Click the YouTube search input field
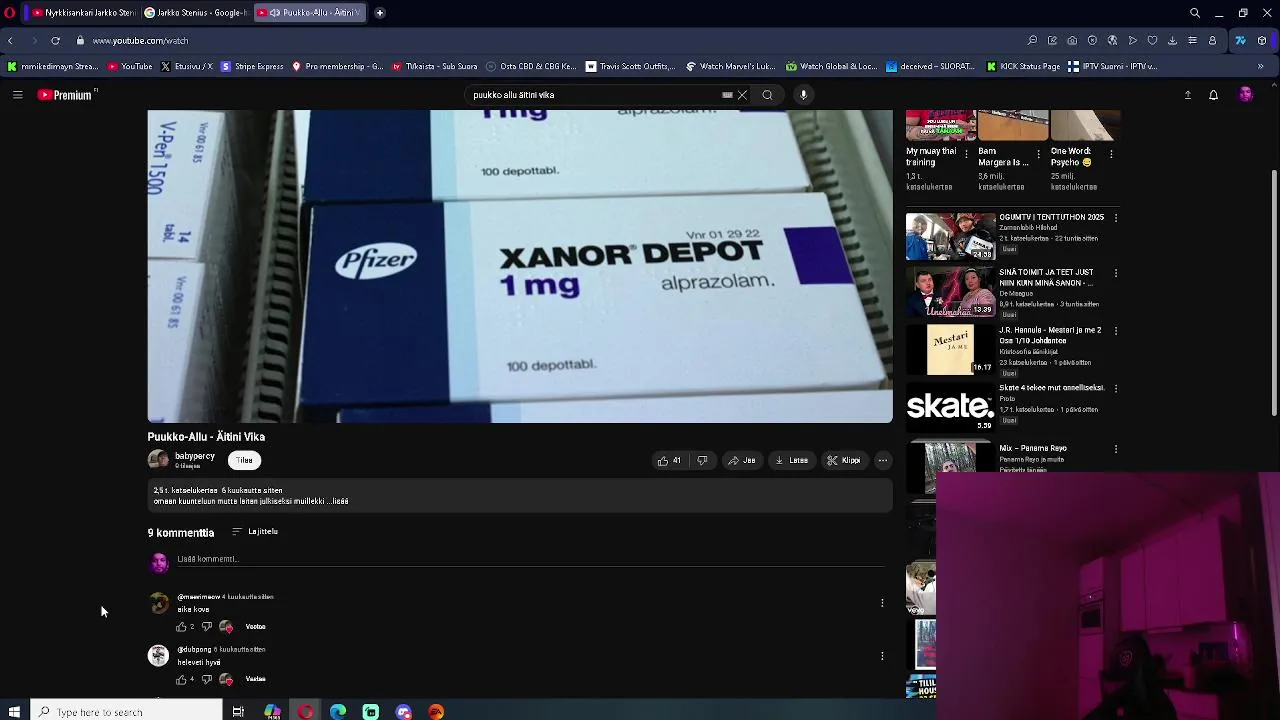This screenshot has height=720, width=1280. click(596, 95)
